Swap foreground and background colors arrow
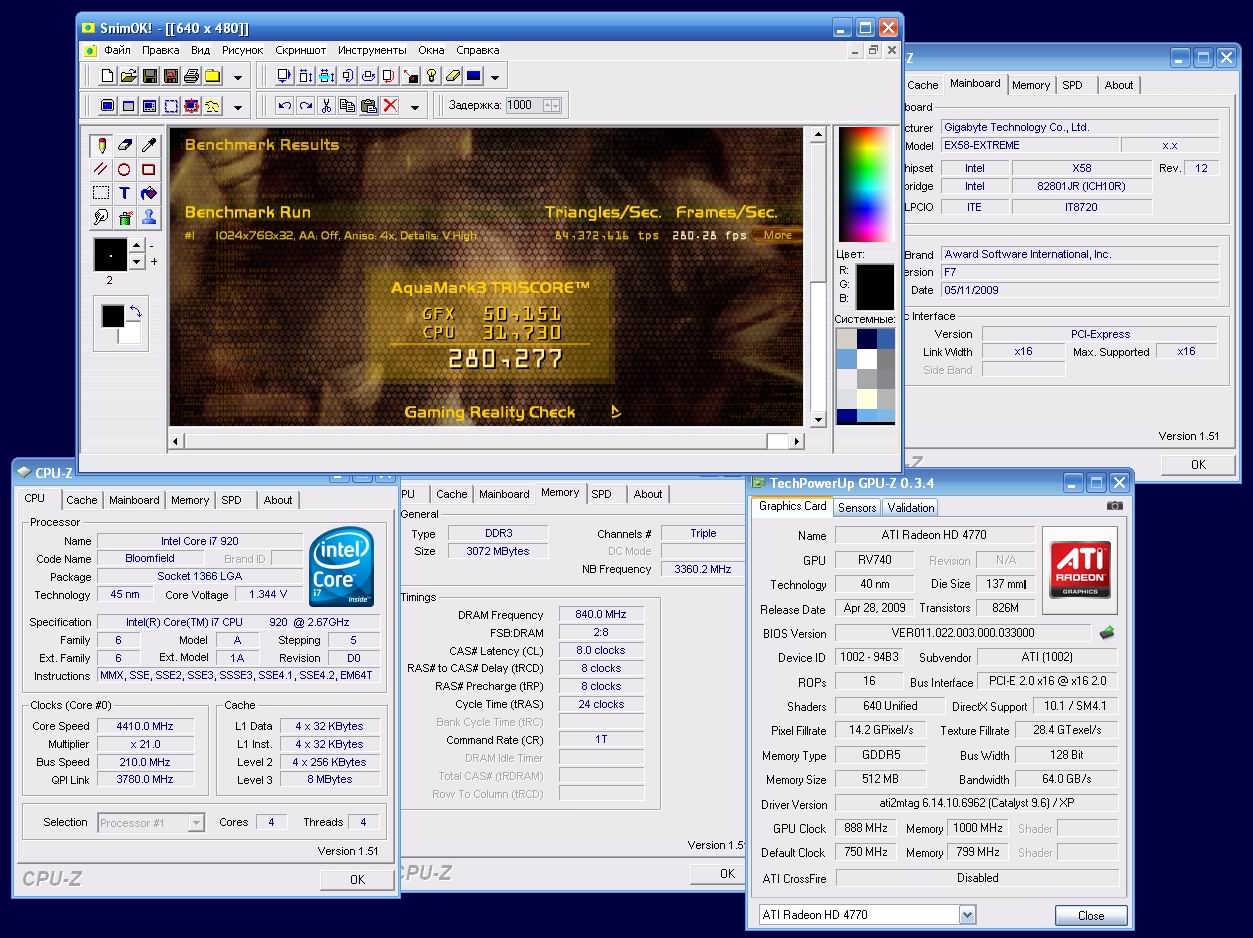This screenshot has width=1253, height=938. coord(135,312)
